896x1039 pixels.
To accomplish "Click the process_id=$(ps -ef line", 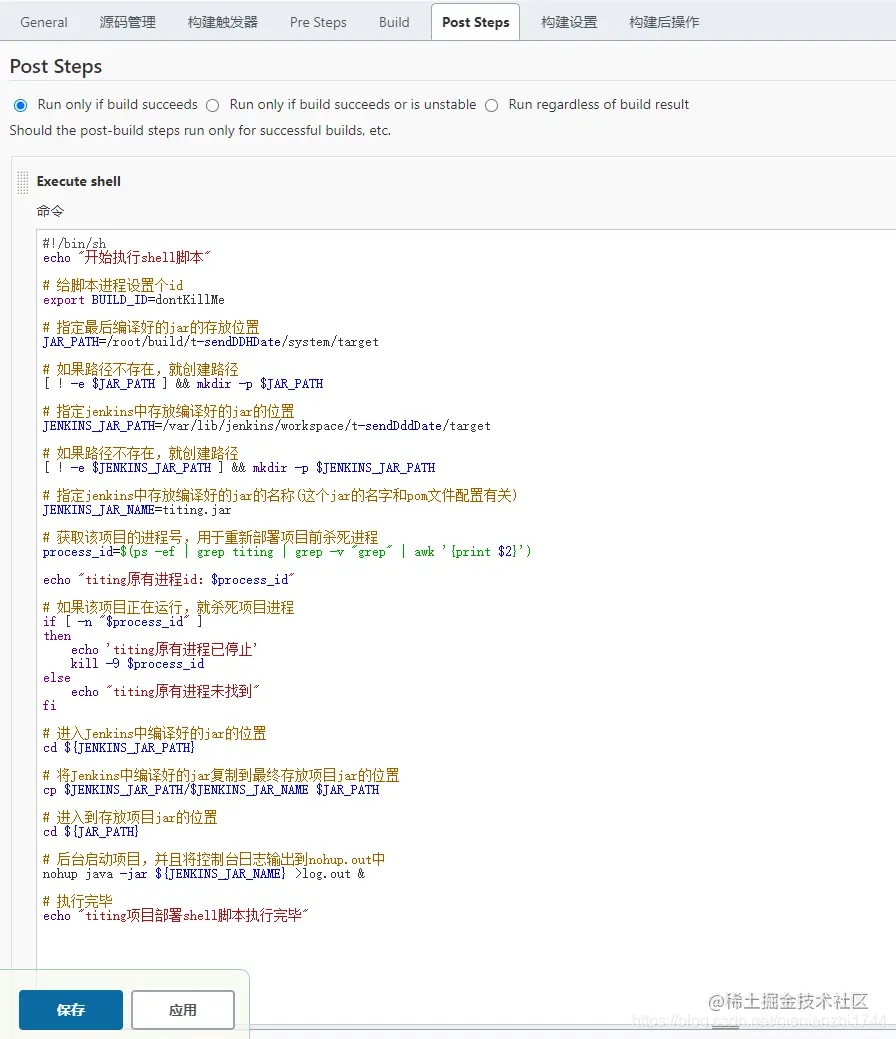I will point(286,552).
